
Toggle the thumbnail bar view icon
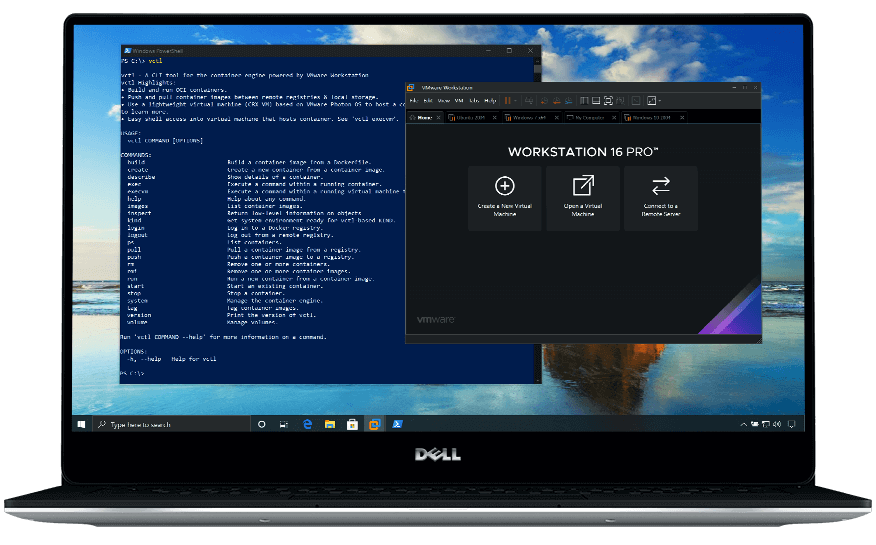pos(596,101)
